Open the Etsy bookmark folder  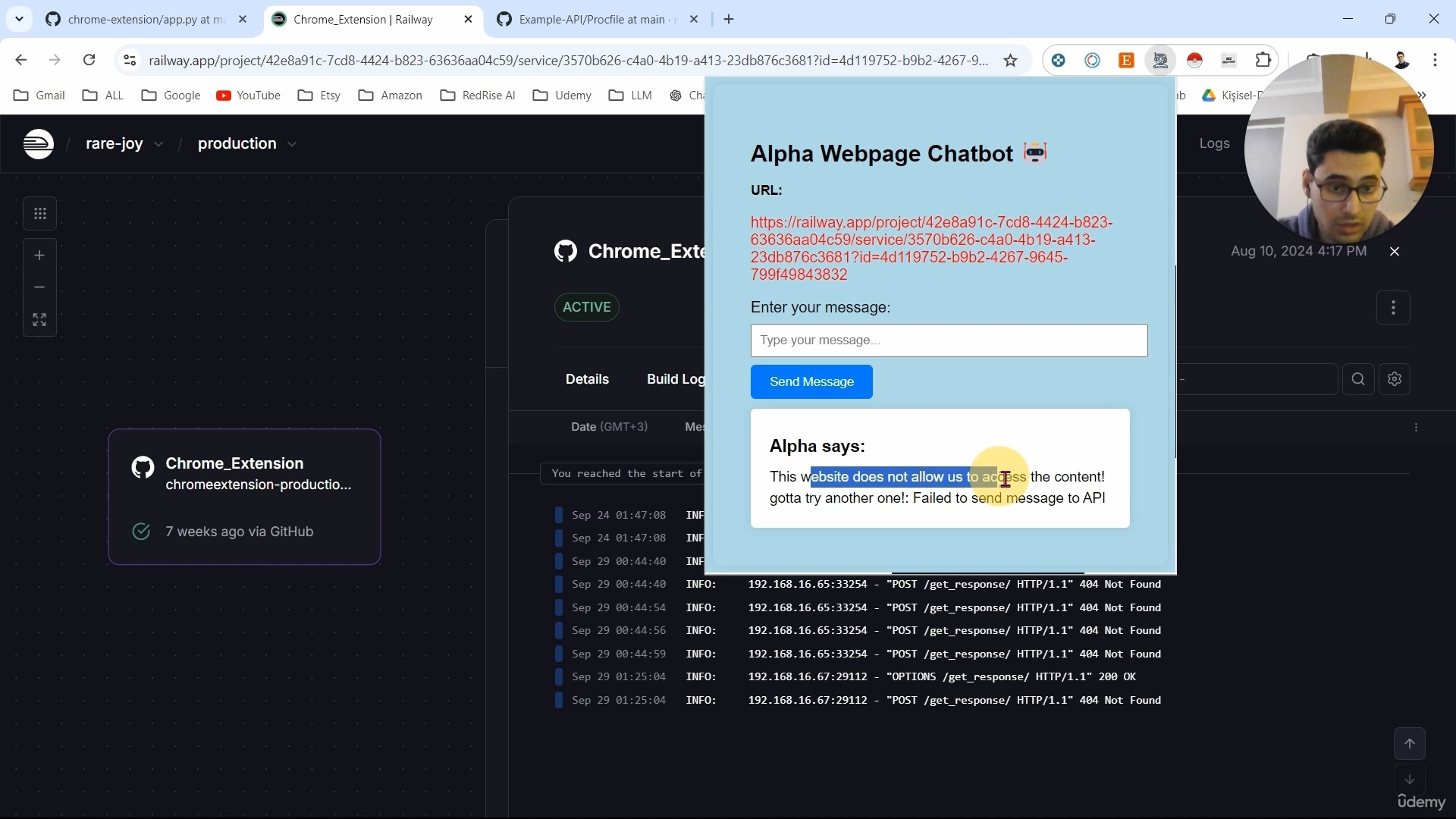pos(319,96)
